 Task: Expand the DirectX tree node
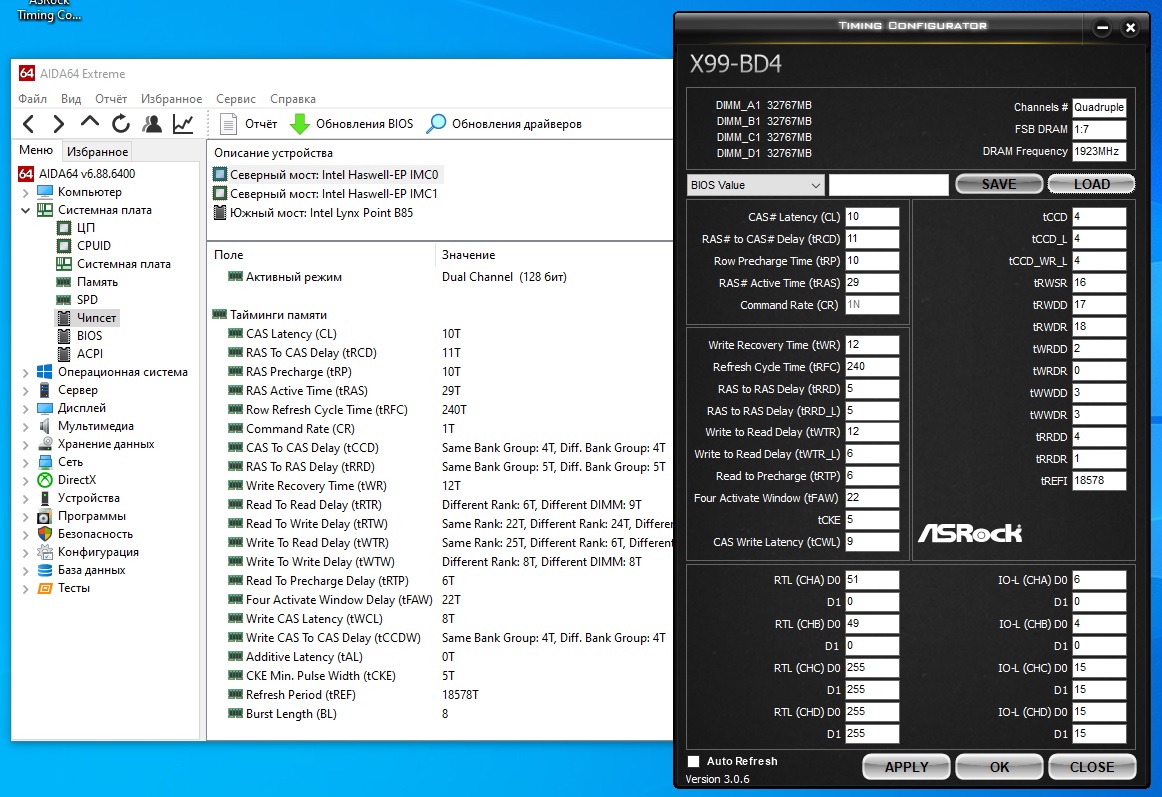point(26,480)
